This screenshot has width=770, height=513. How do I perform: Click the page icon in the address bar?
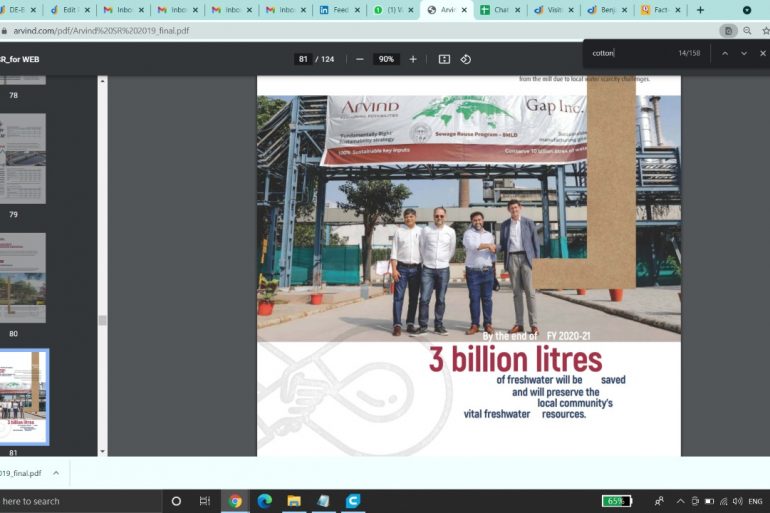pos(728,30)
